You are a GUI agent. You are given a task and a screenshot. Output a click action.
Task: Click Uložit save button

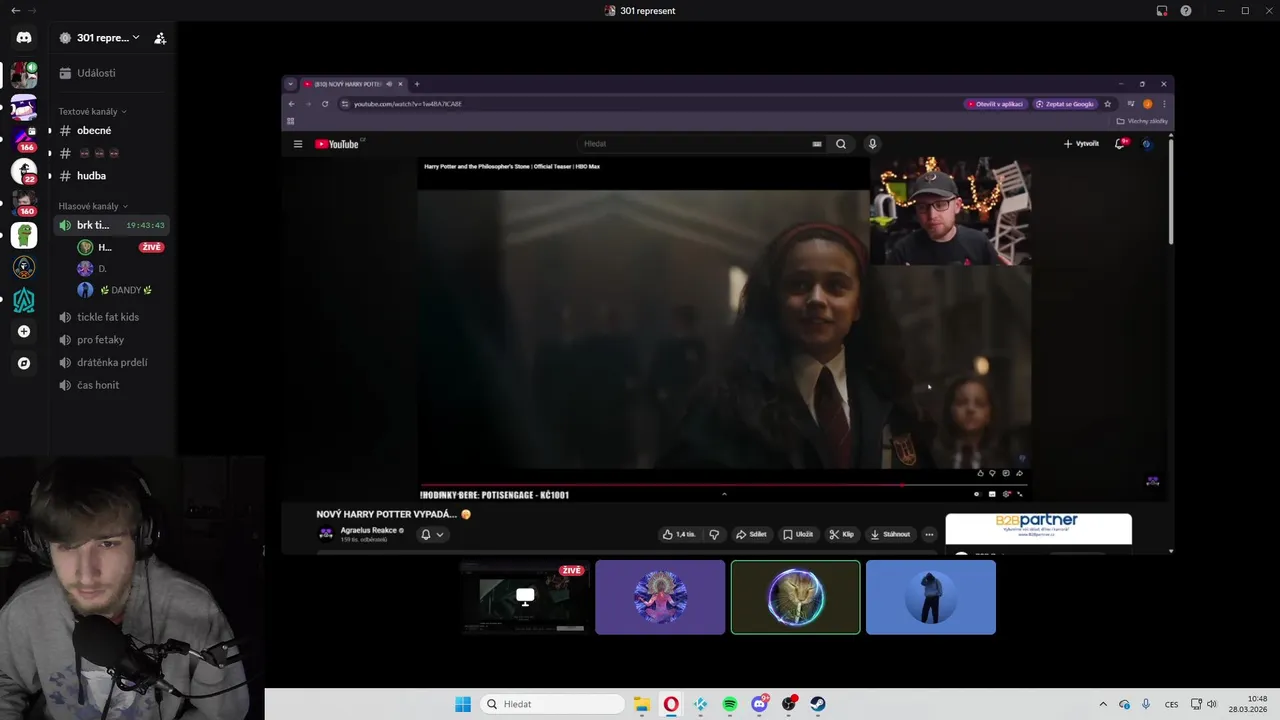pos(798,534)
